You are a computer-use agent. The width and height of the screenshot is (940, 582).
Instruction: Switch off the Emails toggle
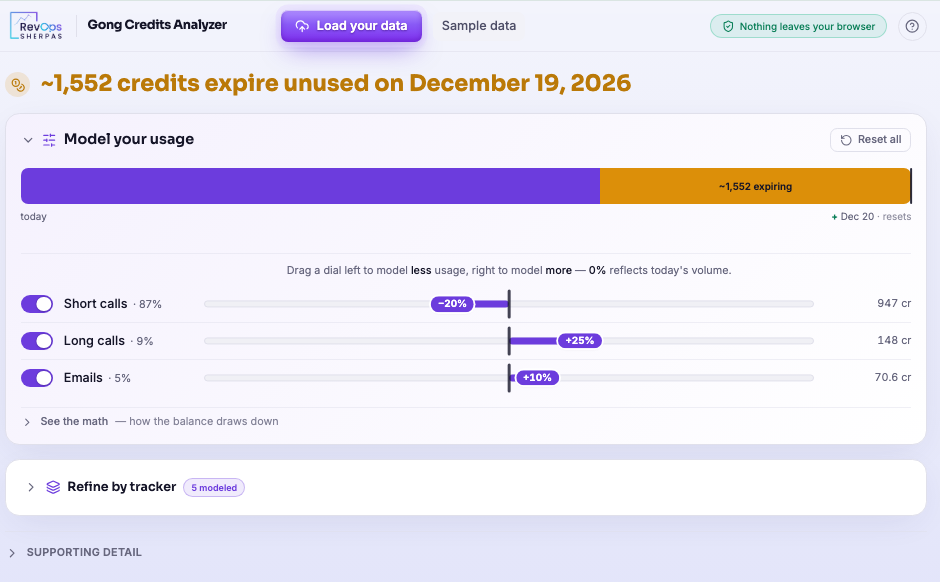[x=37, y=378]
